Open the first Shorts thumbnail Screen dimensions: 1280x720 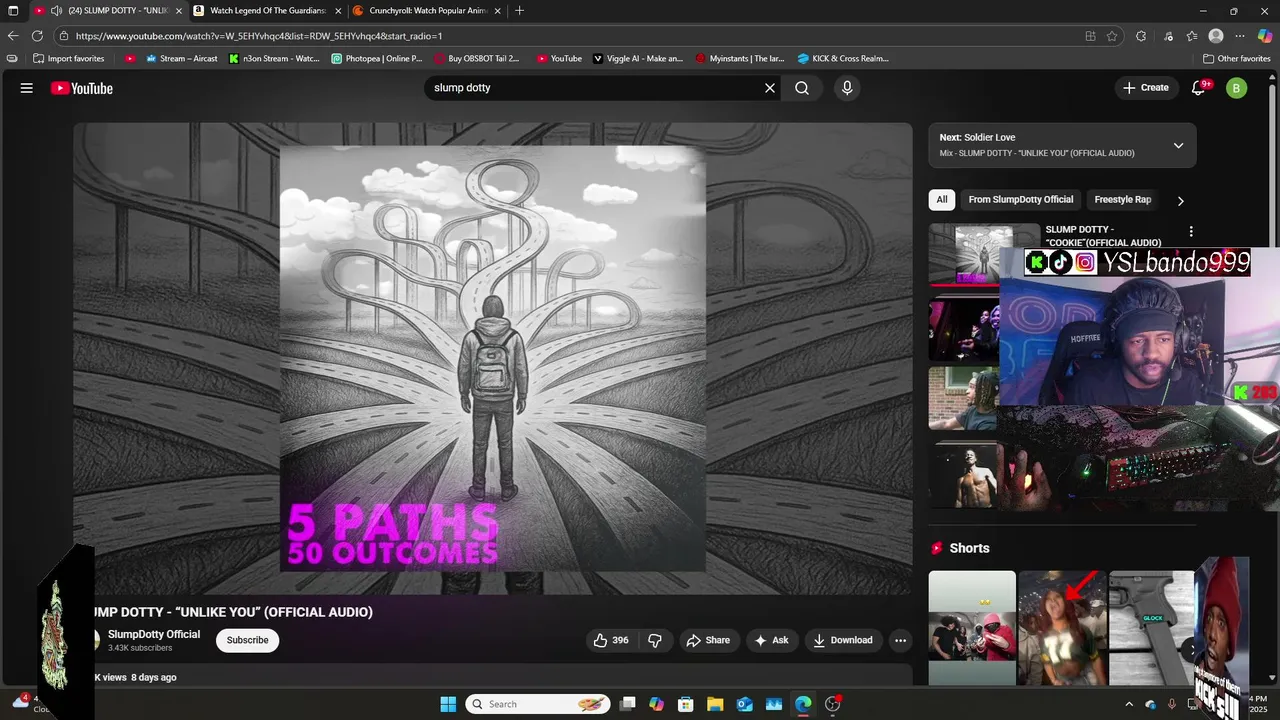tap(972, 627)
